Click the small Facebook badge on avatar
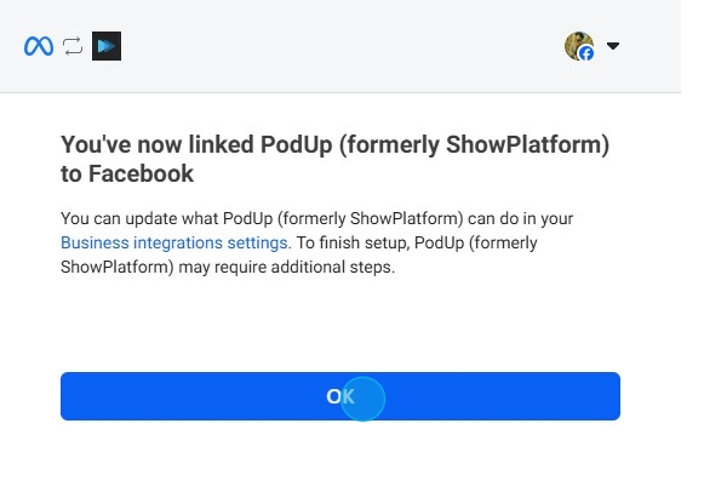Image resolution: width=727 pixels, height=492 pixels. click(587, 54)
